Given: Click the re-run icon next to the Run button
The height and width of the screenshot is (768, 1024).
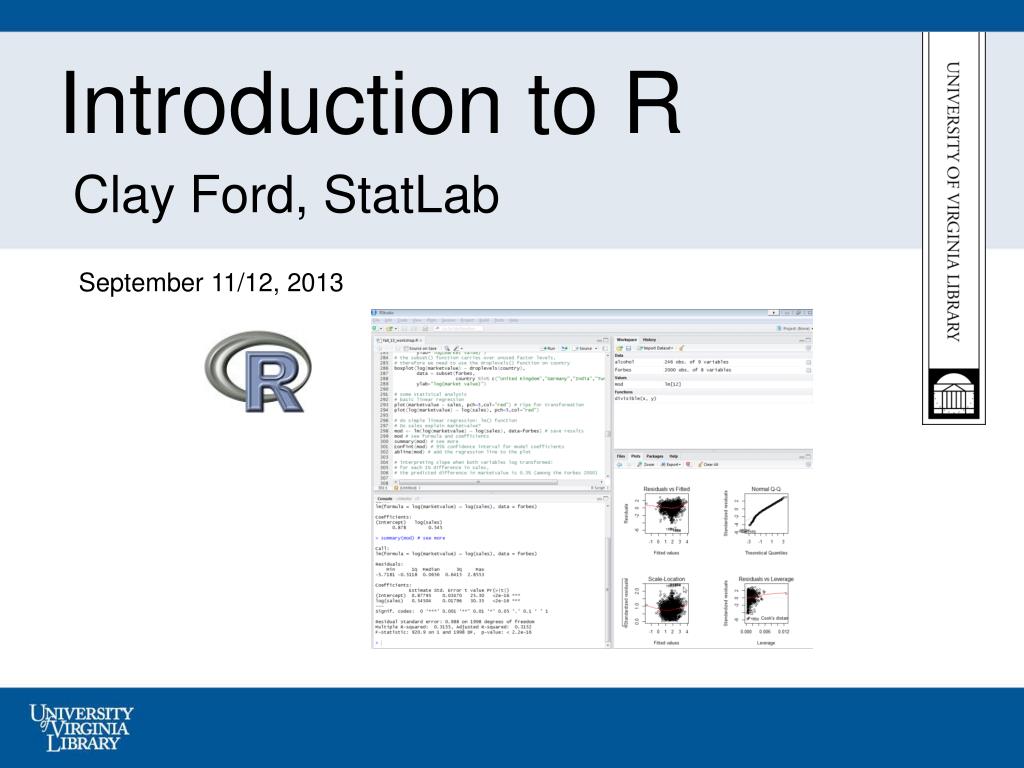Looking at the screenshot, I should (565, 348).
